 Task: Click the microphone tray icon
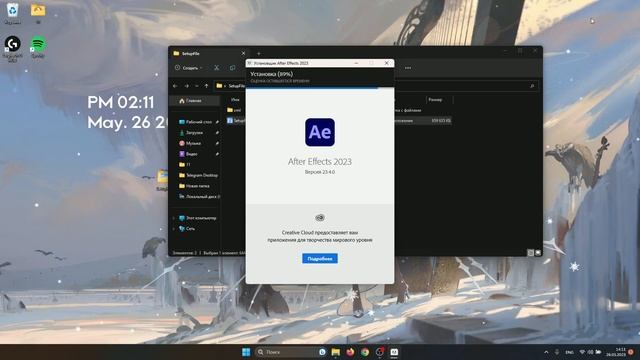click(x=557, y=352)
